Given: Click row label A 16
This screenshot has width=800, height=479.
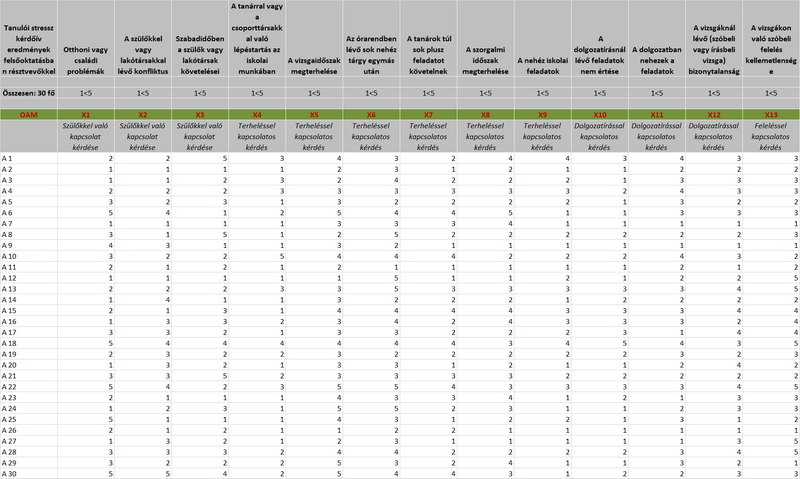Looking at the screenshot, I should pos(29,321).
